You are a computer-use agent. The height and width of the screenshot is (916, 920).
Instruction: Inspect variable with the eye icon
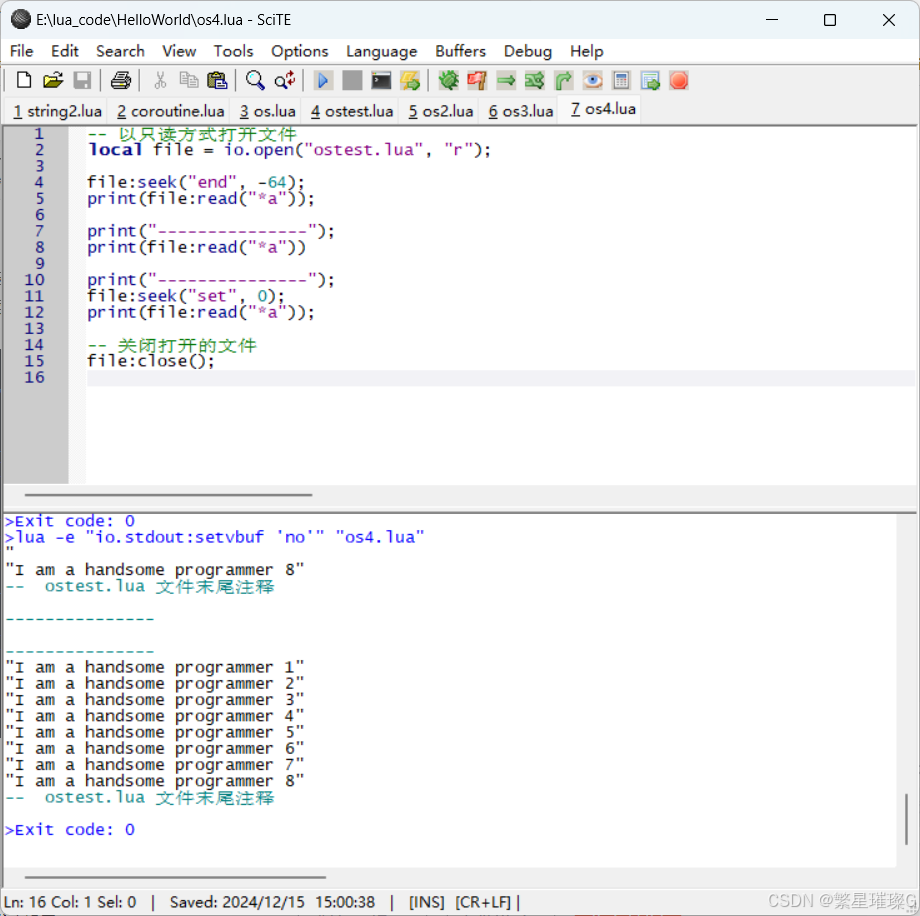point(593,80)
